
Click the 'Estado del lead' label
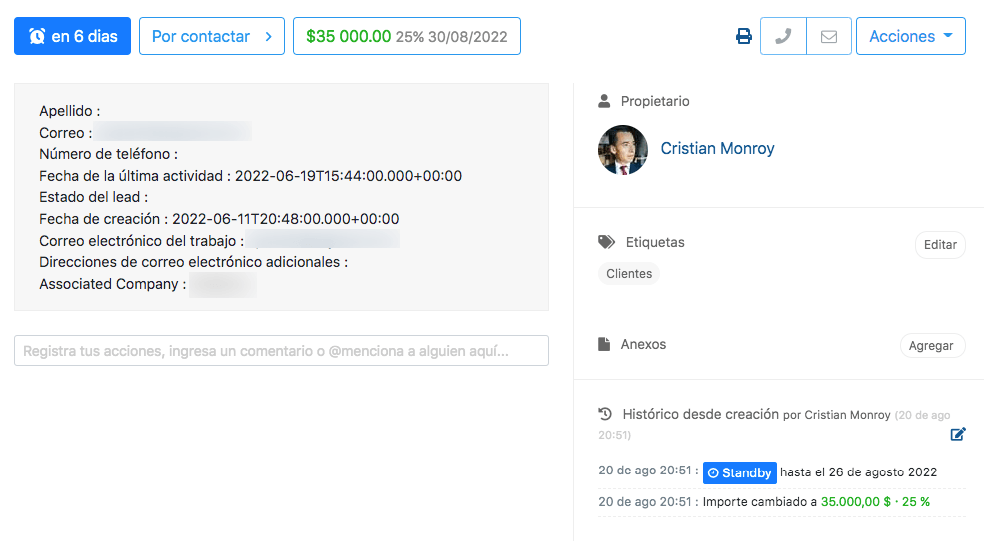click(94, 197)
